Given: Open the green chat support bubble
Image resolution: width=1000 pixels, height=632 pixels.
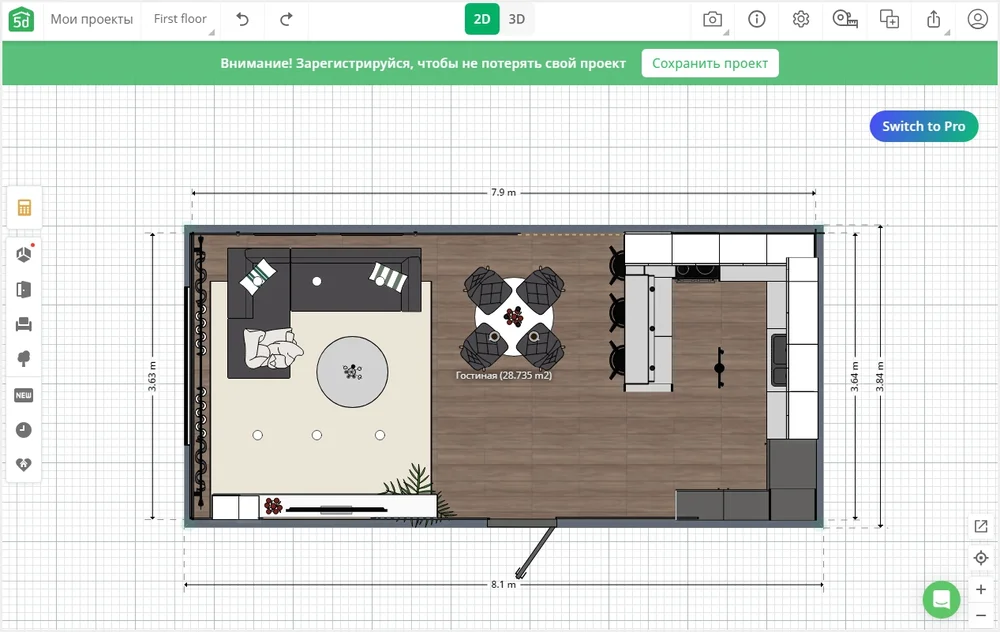Looking at the screenshot, I should [941, 599].
